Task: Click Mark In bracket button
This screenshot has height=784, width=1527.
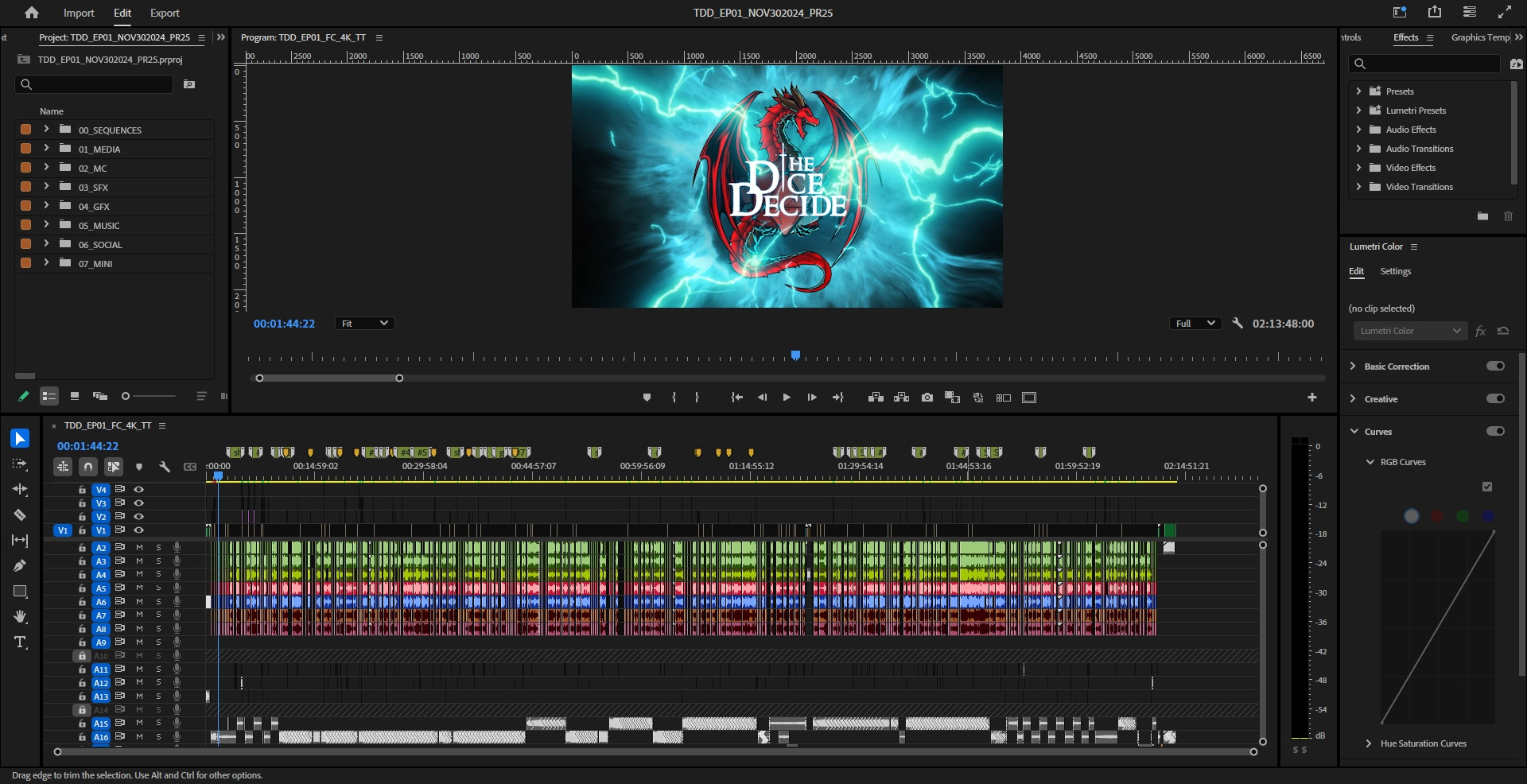Action: pyautogui.click(x=674, y=398)
